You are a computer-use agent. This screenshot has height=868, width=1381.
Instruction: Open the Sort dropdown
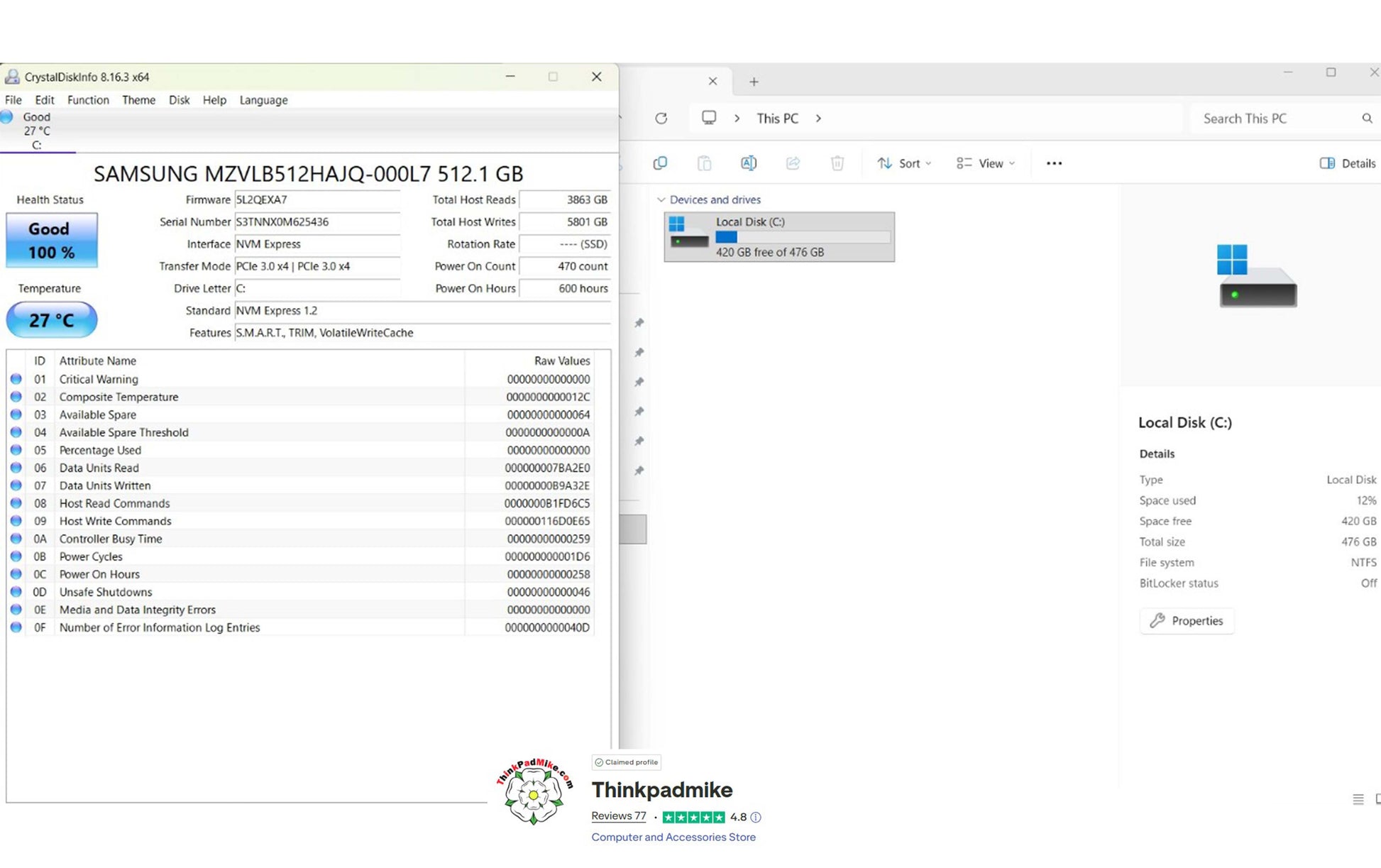904,163
